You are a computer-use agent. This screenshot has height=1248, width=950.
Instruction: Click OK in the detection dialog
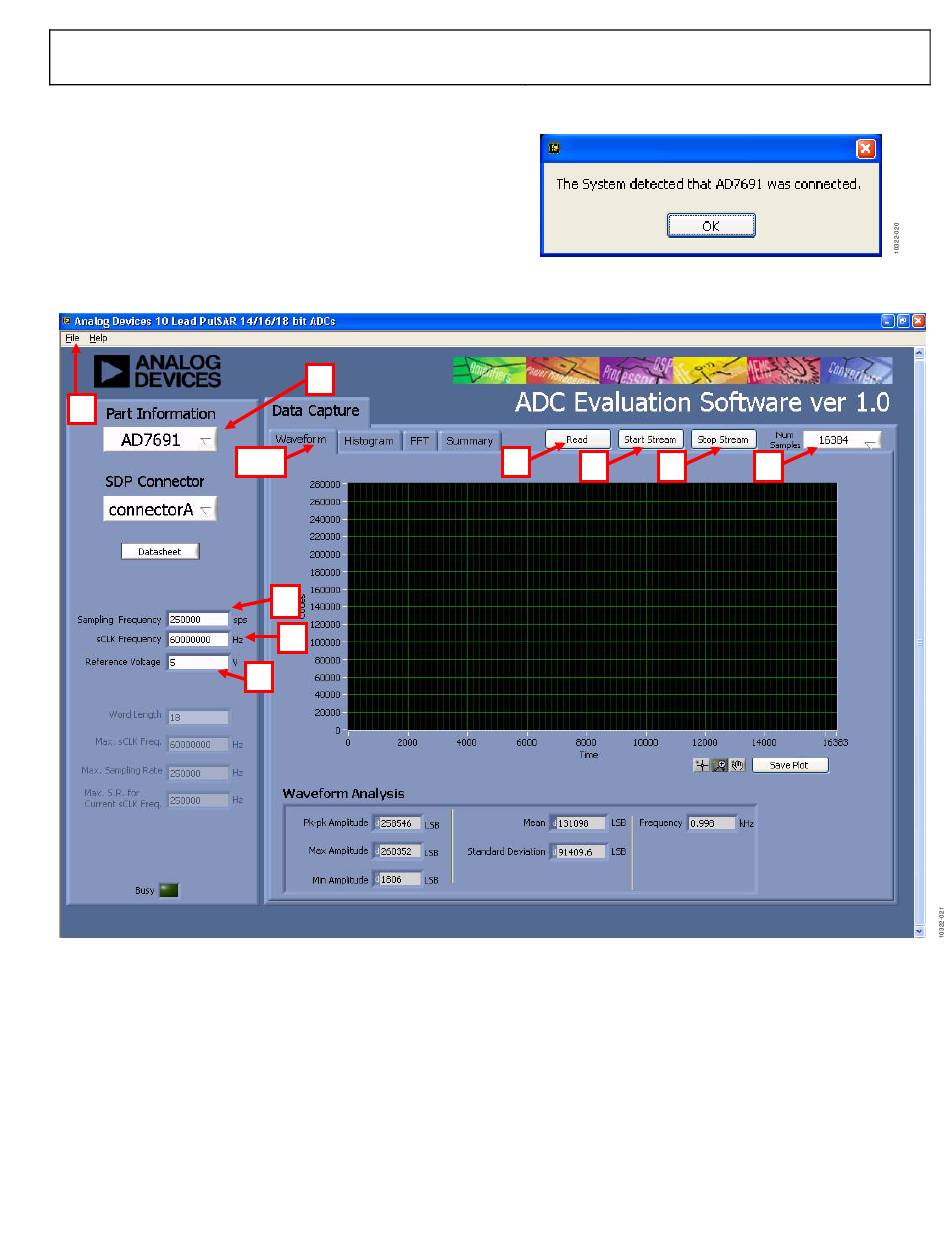(711, 226)
